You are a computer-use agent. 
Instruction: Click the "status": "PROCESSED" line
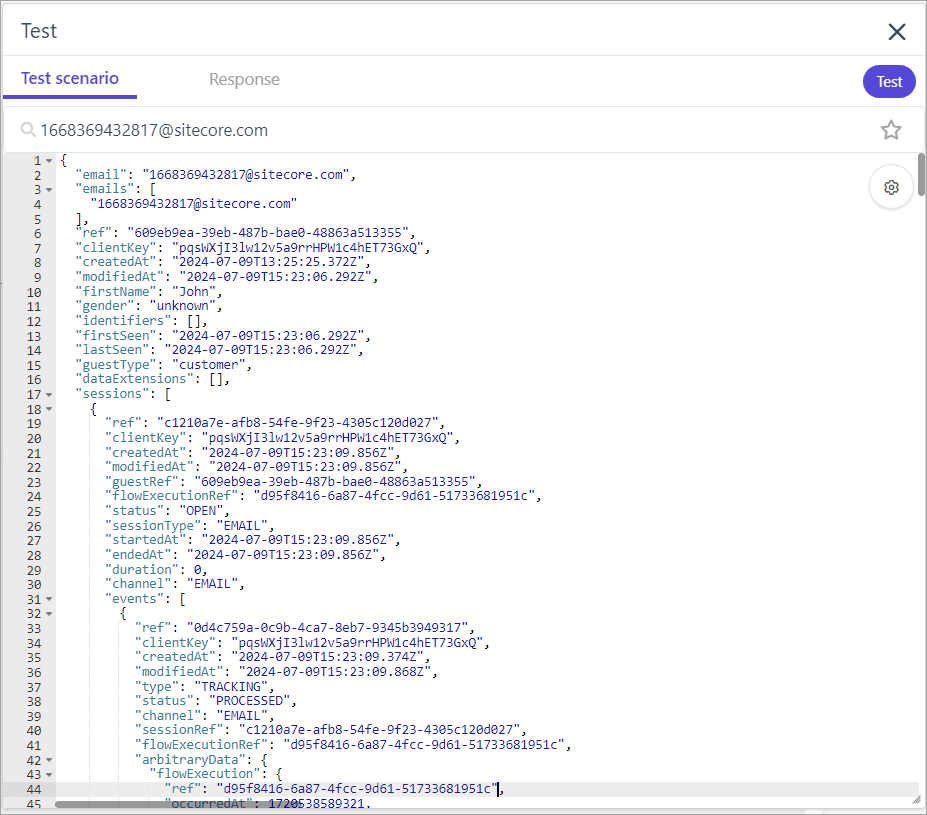(x=215, y=701)
